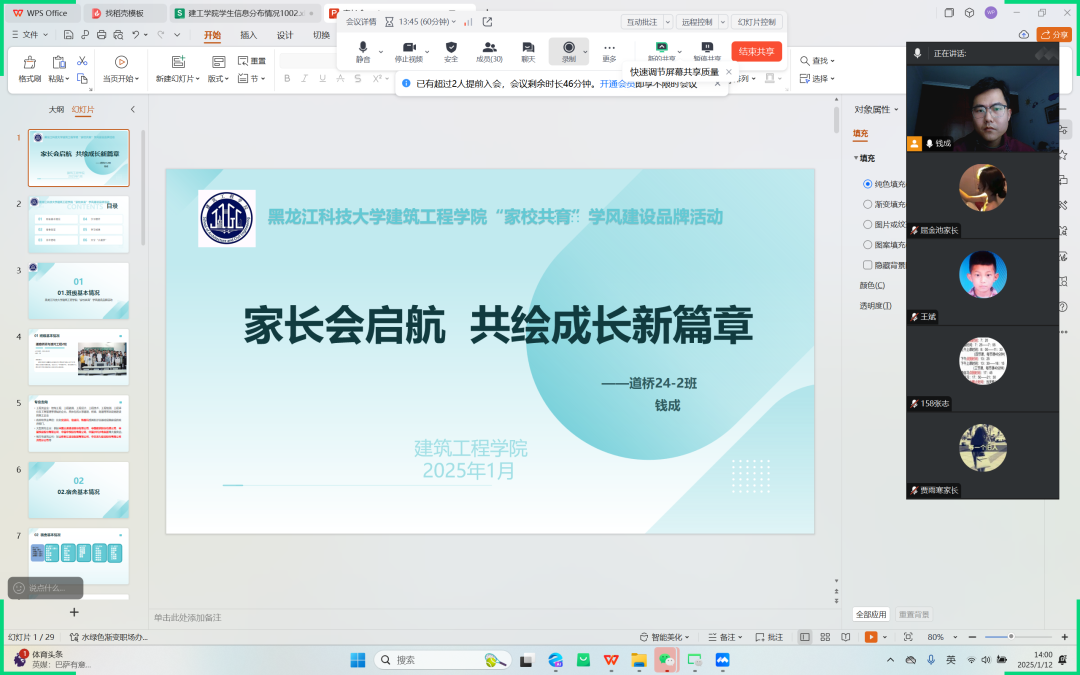Open the meeting chat panel

click(x=528, y=48)
